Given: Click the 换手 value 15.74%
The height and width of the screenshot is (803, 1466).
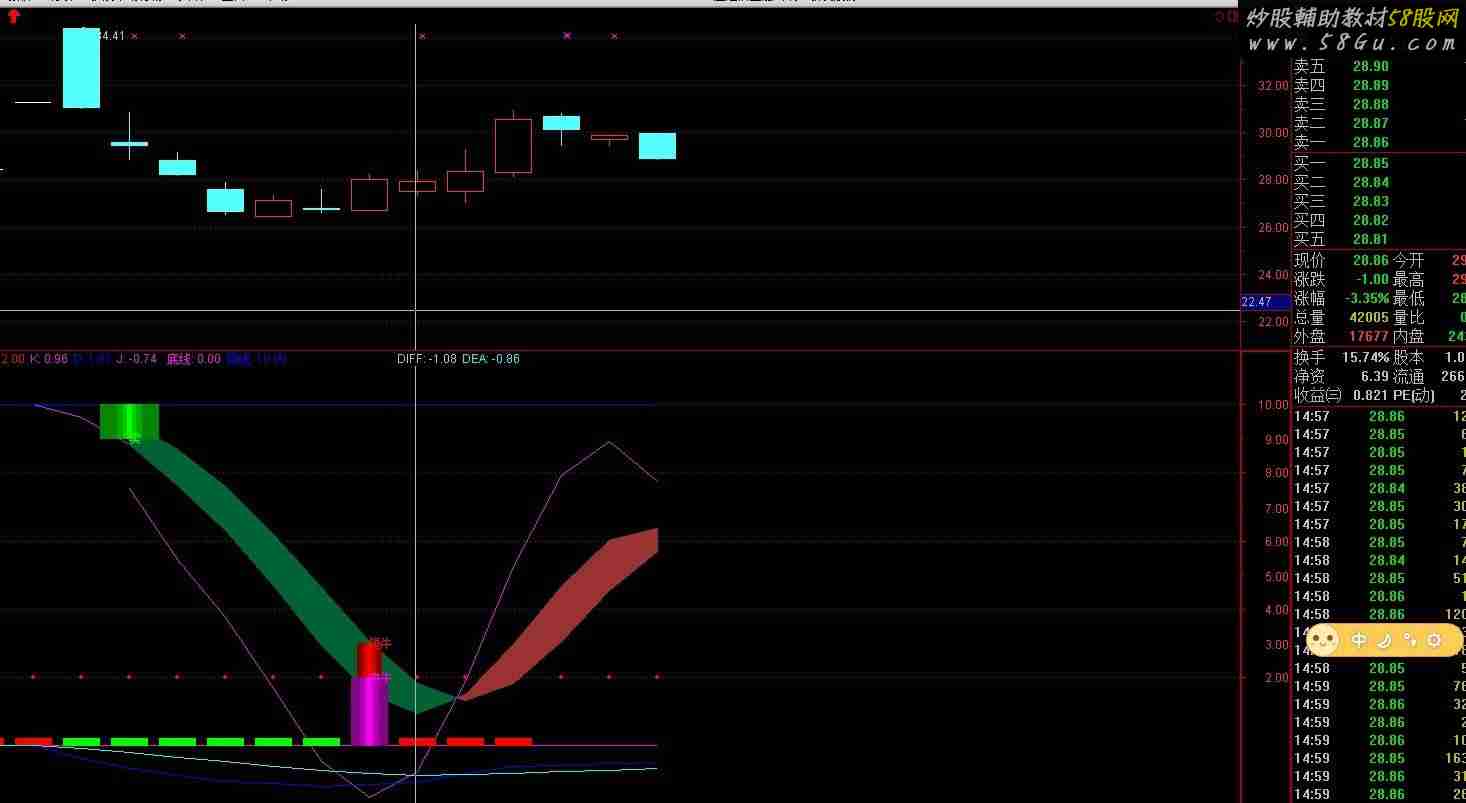Looking at the screenshot, I should pyautogui.click(x=1366, y=357).
